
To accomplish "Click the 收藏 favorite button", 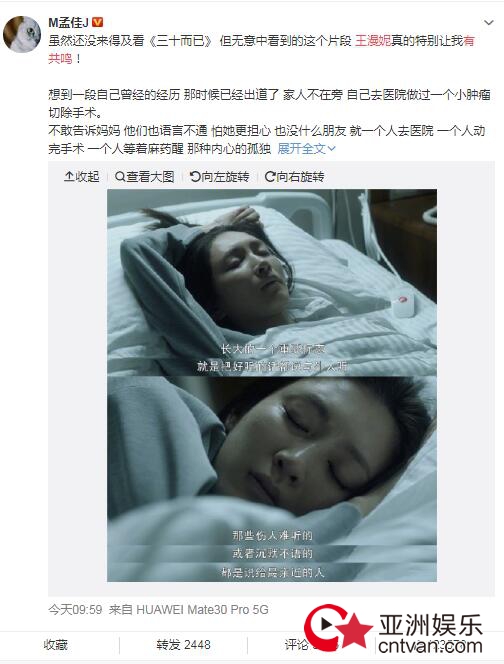I will 55,645.
